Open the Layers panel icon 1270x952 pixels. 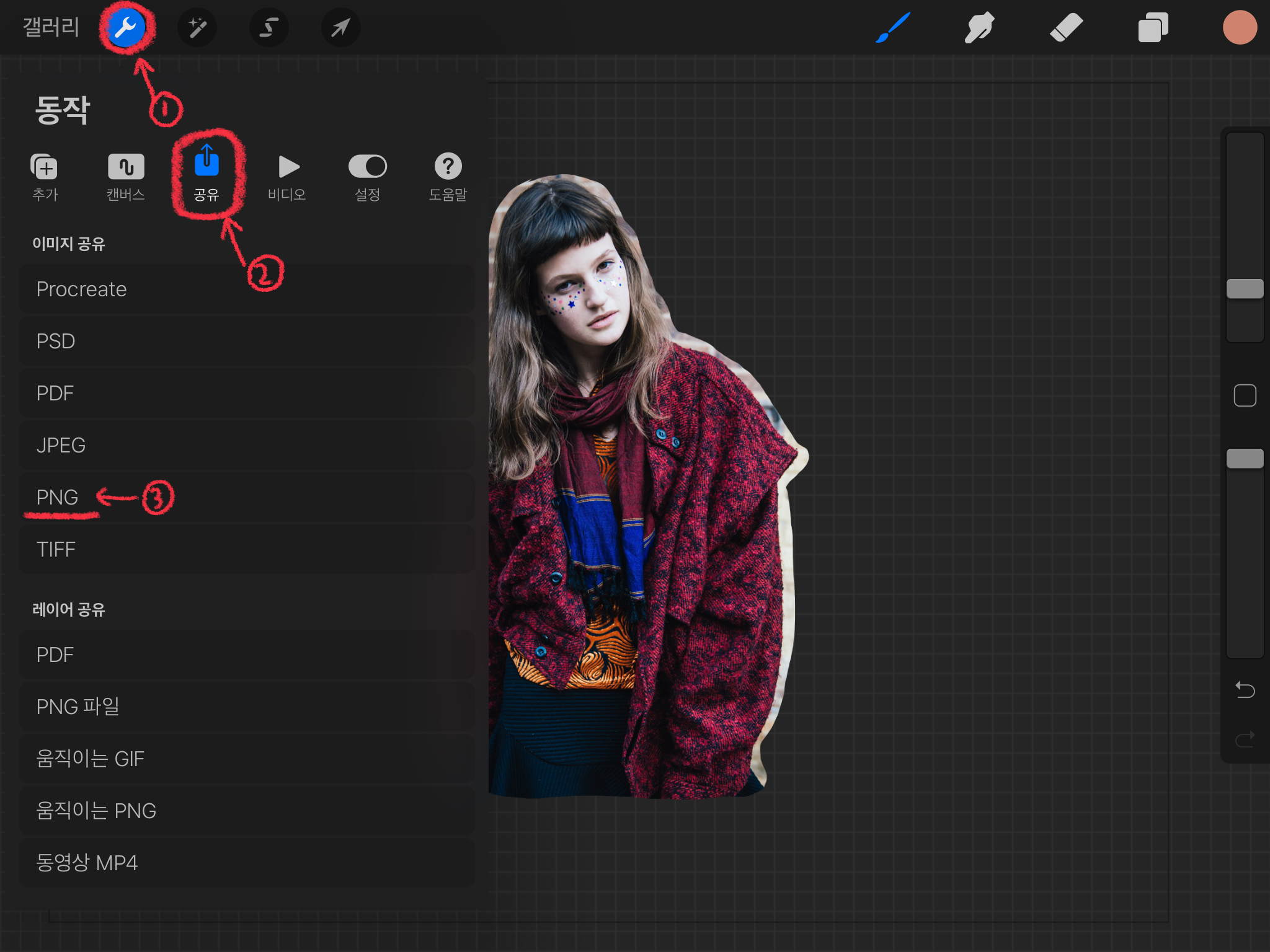tap(1153, 27)
